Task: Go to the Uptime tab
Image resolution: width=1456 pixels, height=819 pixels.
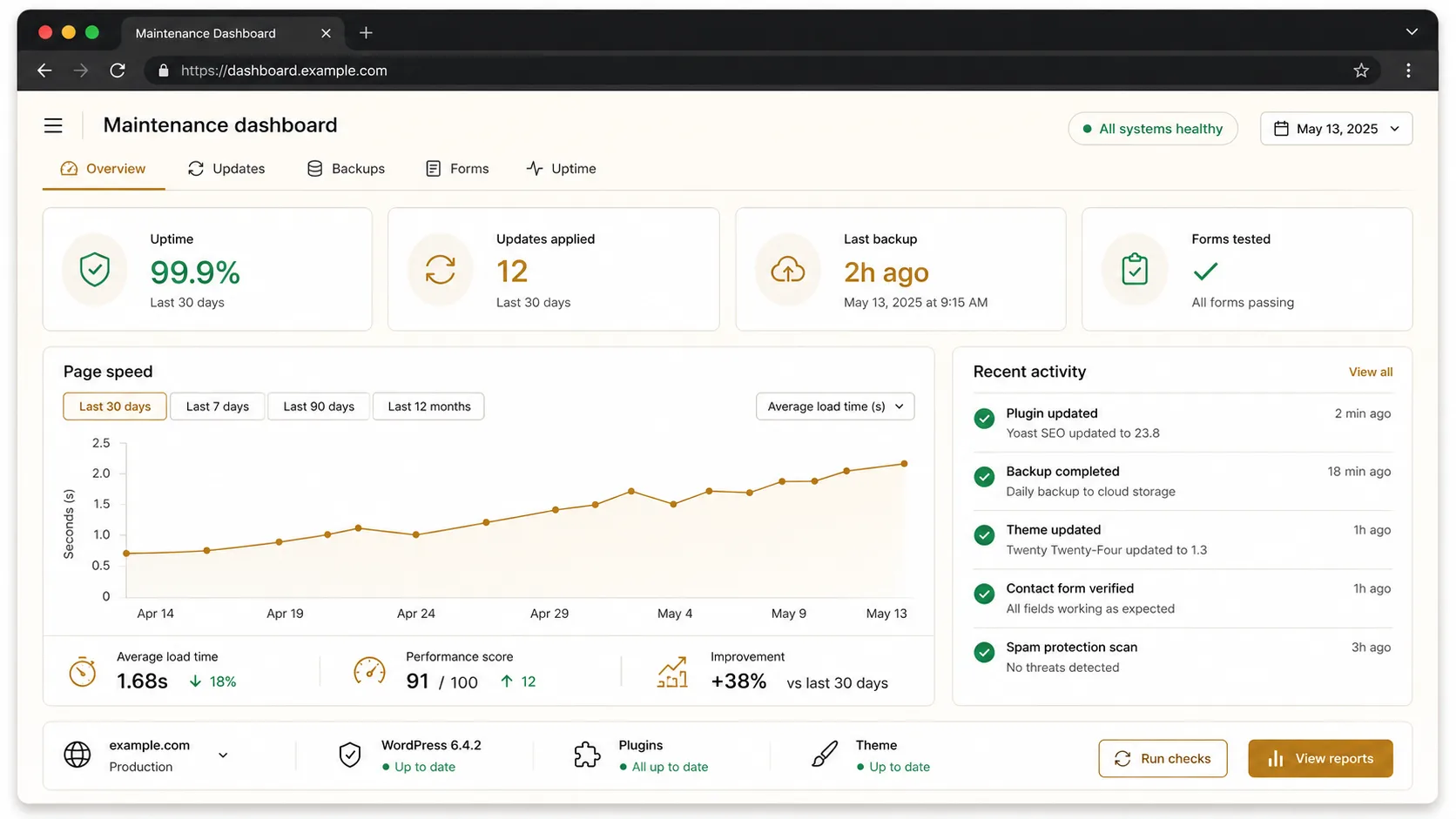Action: (562, 169)
